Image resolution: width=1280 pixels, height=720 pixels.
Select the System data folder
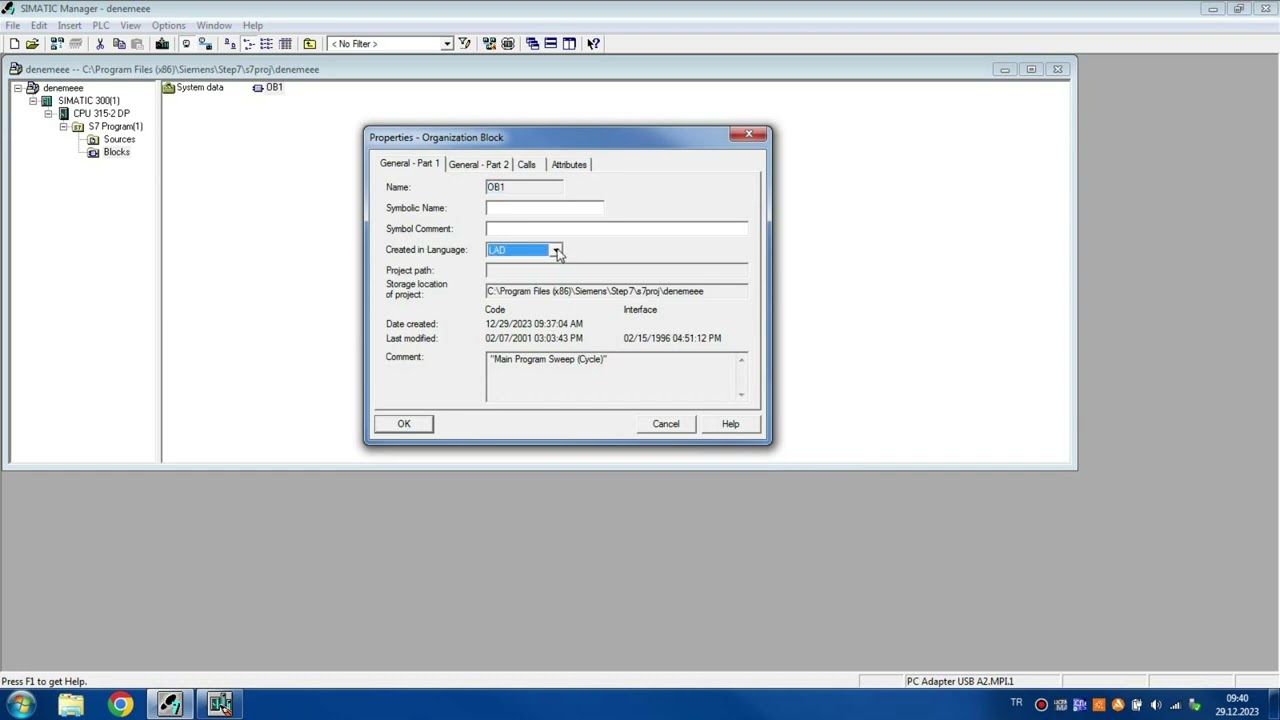pyautogui.click(x=193, y=88)
